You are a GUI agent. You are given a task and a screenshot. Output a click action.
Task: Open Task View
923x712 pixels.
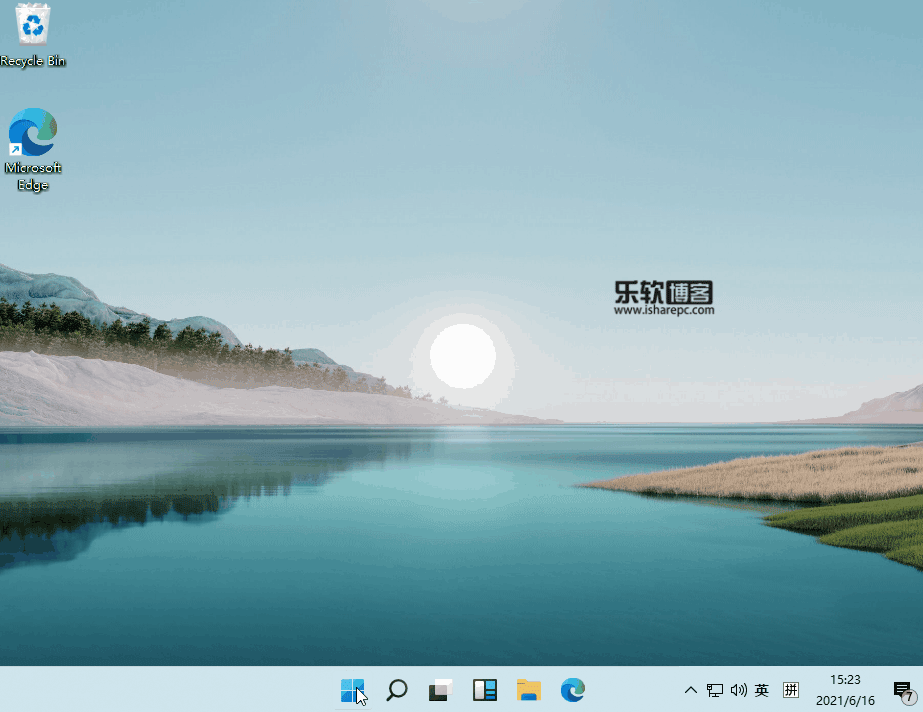point(440,690)
